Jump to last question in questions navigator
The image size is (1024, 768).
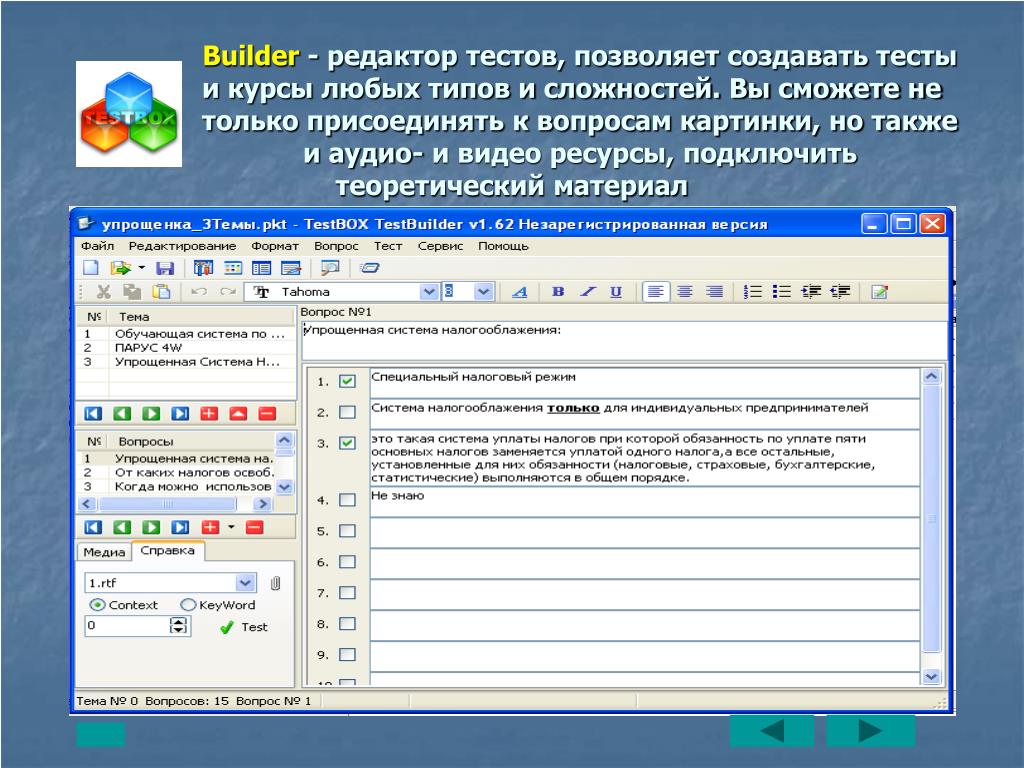point(180,527)
